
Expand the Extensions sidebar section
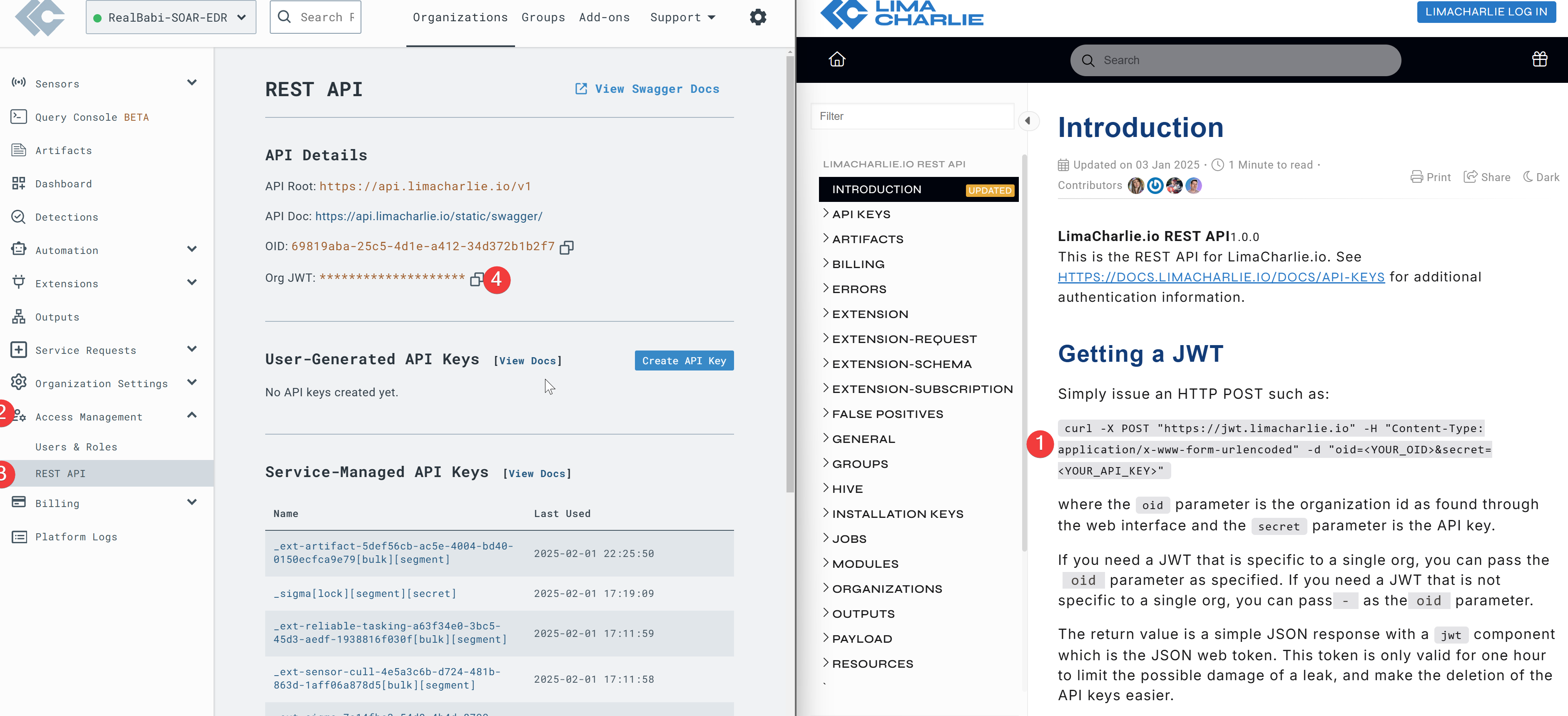(192, 282)
